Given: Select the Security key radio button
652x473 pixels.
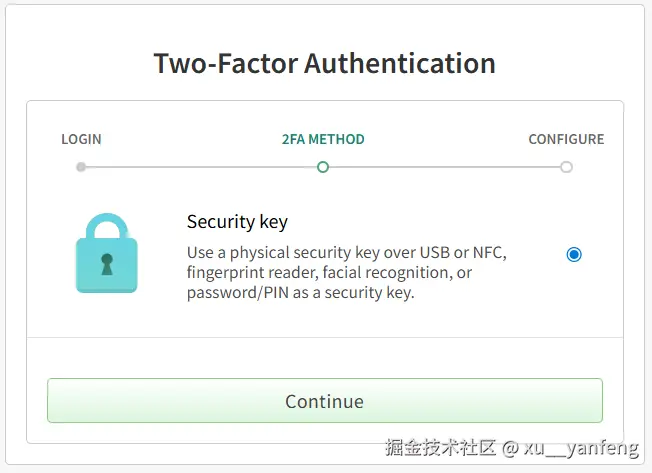Looking at the screenshot, I should pos(574,254).
